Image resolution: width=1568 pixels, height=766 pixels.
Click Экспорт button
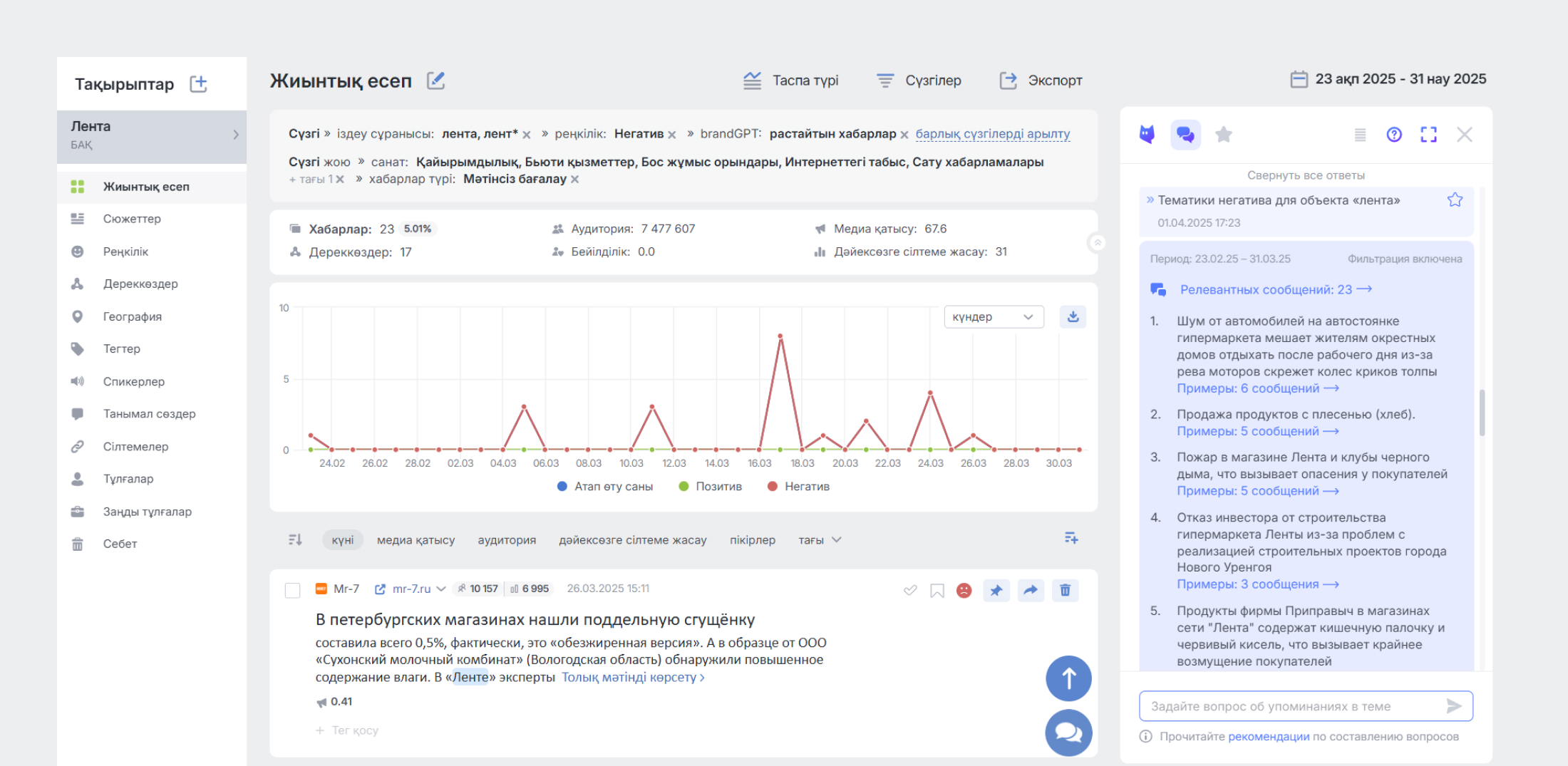coord(1041,81)
